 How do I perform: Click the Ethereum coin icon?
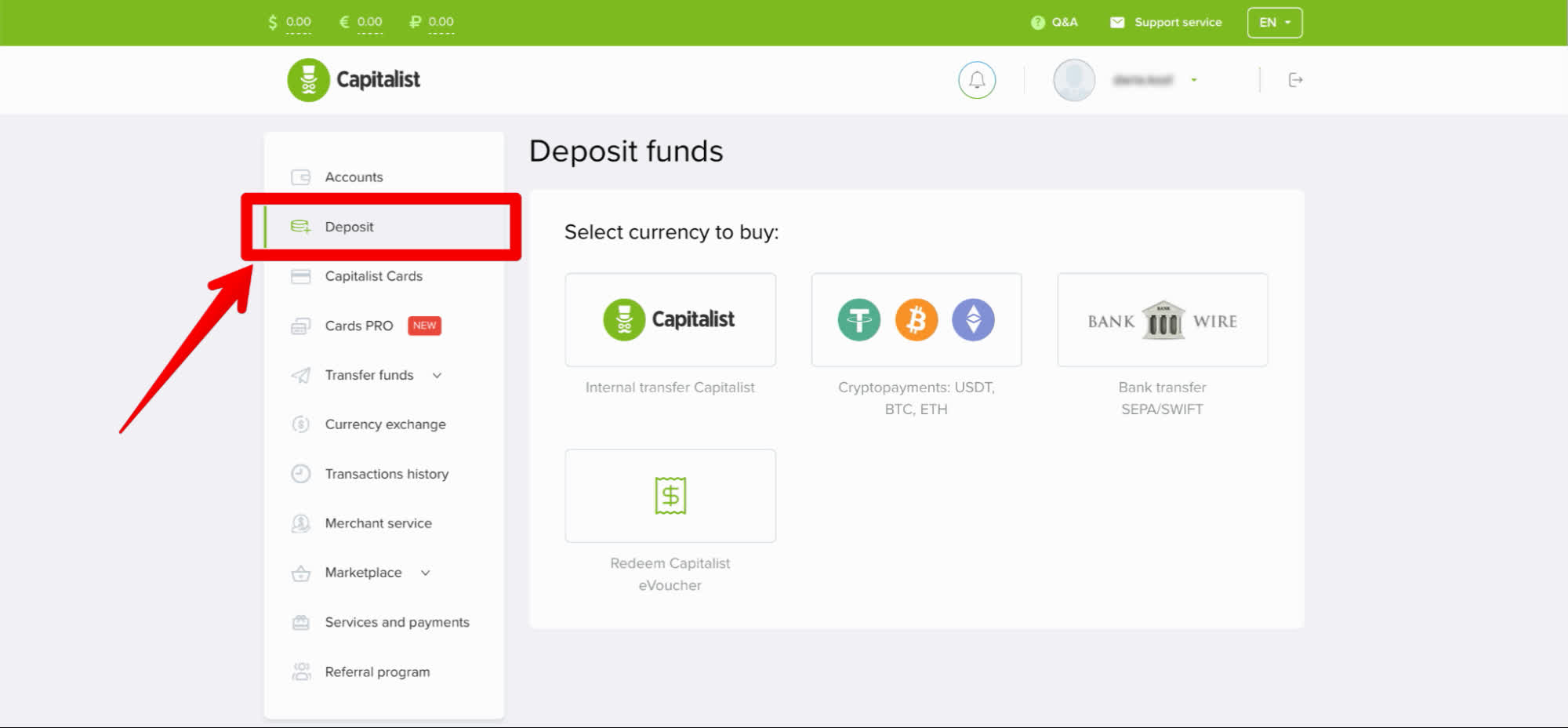973,320
